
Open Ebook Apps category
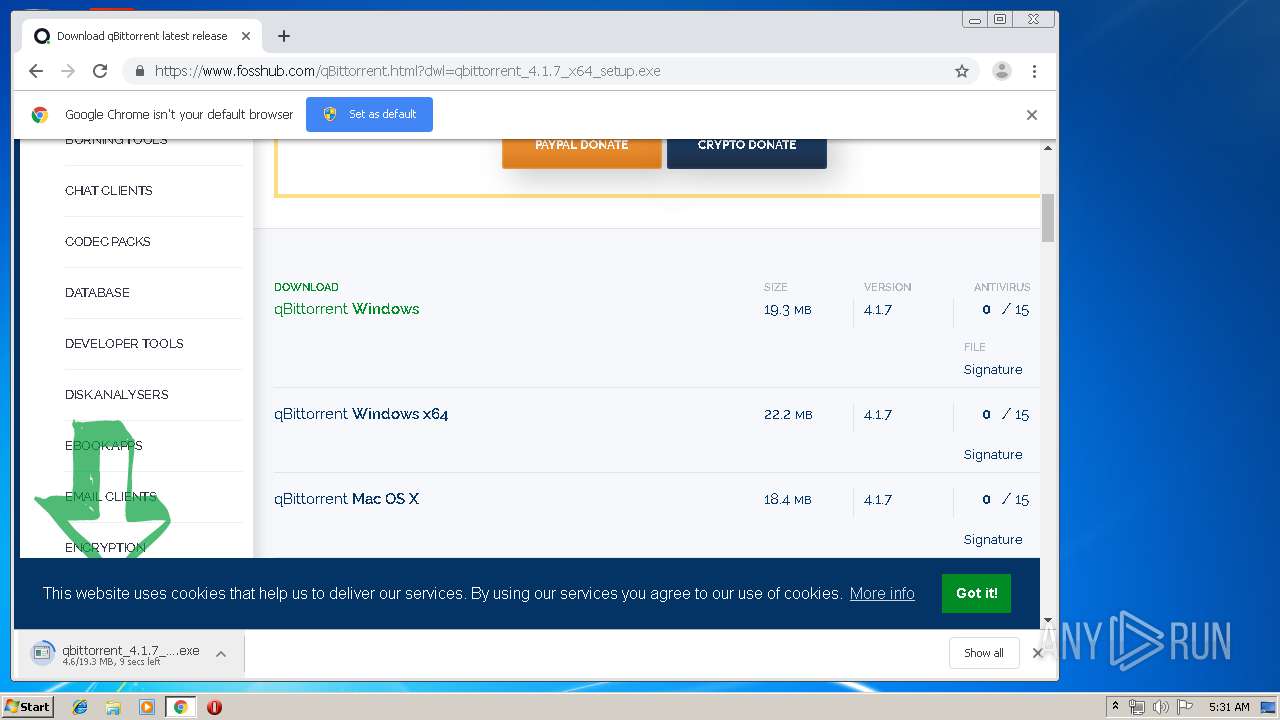coord(104,445)
